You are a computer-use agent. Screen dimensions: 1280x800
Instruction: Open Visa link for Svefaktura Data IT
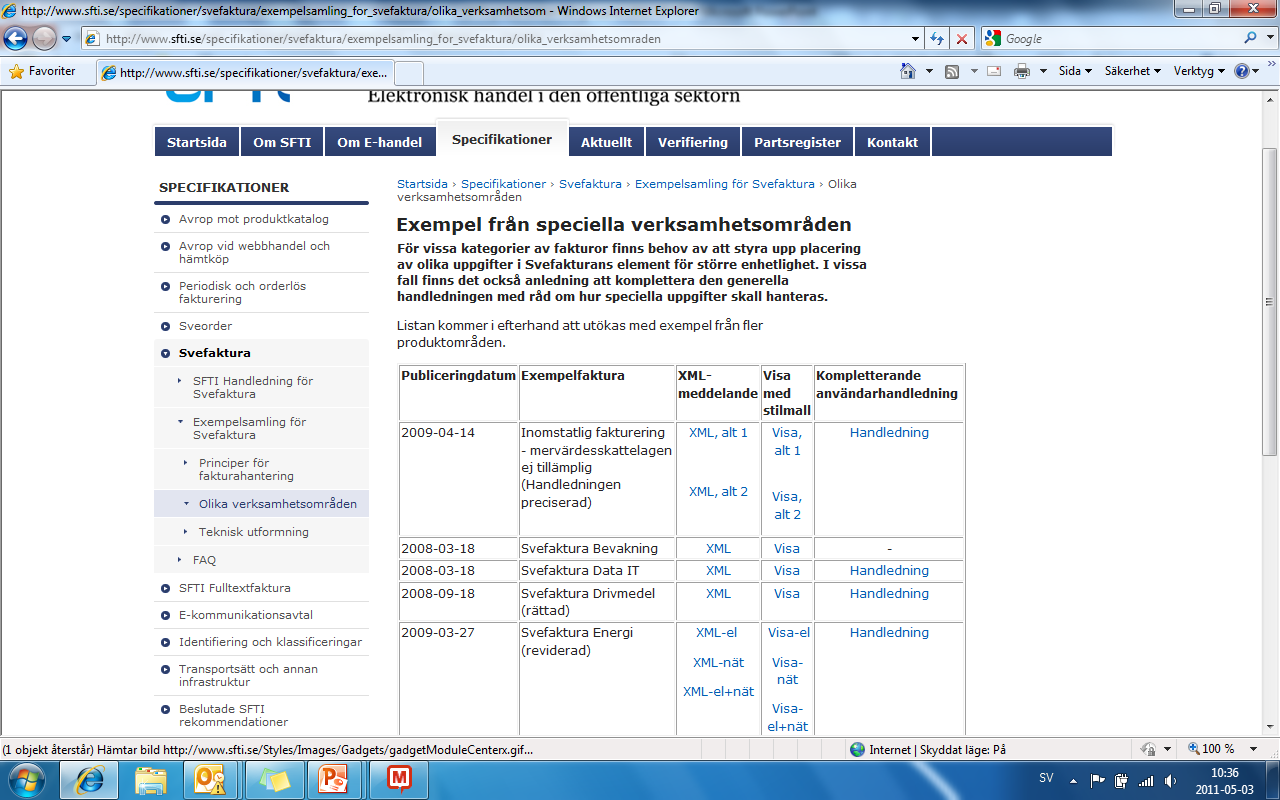787,570
